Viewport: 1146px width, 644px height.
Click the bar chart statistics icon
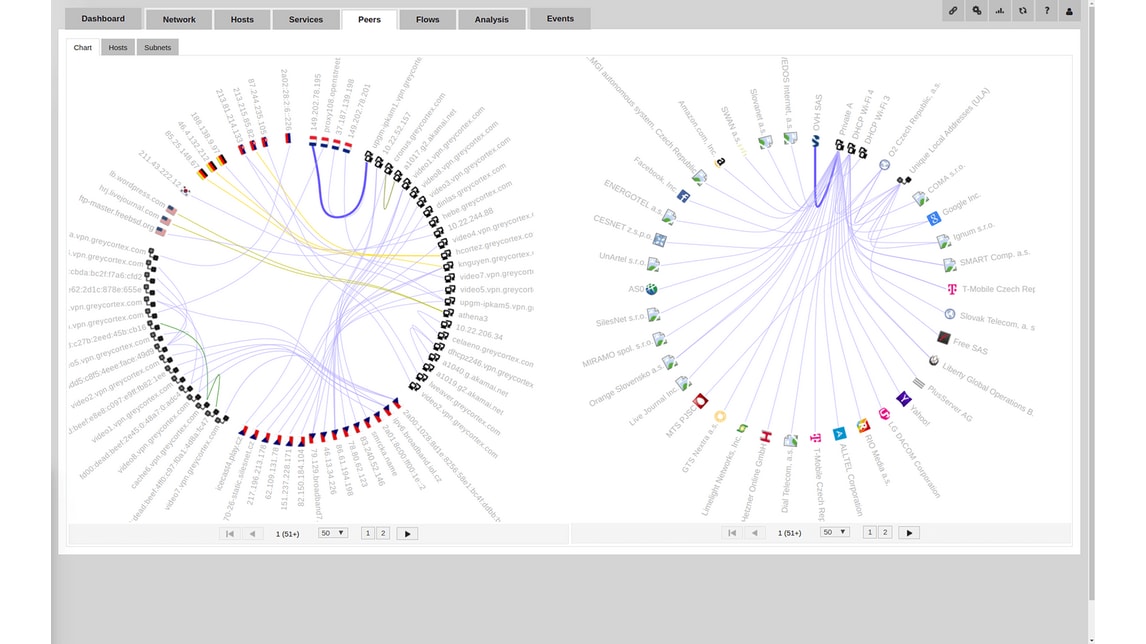pyautogui.click(x=1000, y=11)
